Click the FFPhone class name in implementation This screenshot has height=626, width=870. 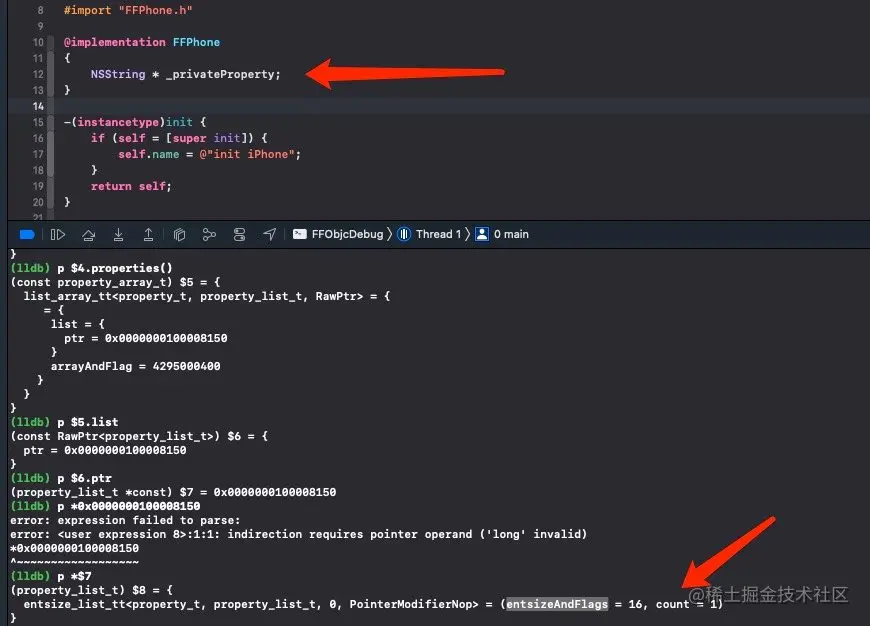(196, 42)
